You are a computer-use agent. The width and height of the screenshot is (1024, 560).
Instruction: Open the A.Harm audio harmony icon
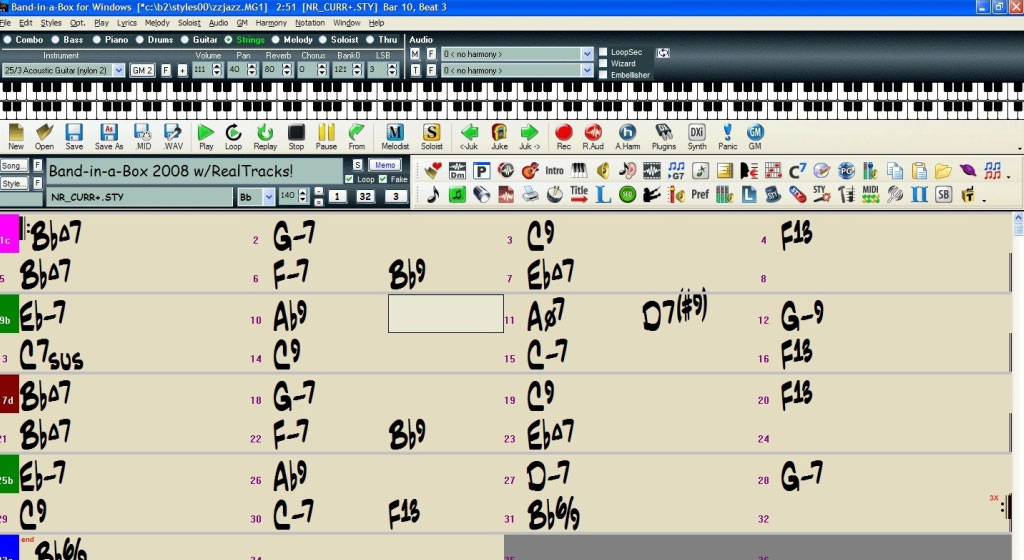pyautogui.click(x=627, y=136)
